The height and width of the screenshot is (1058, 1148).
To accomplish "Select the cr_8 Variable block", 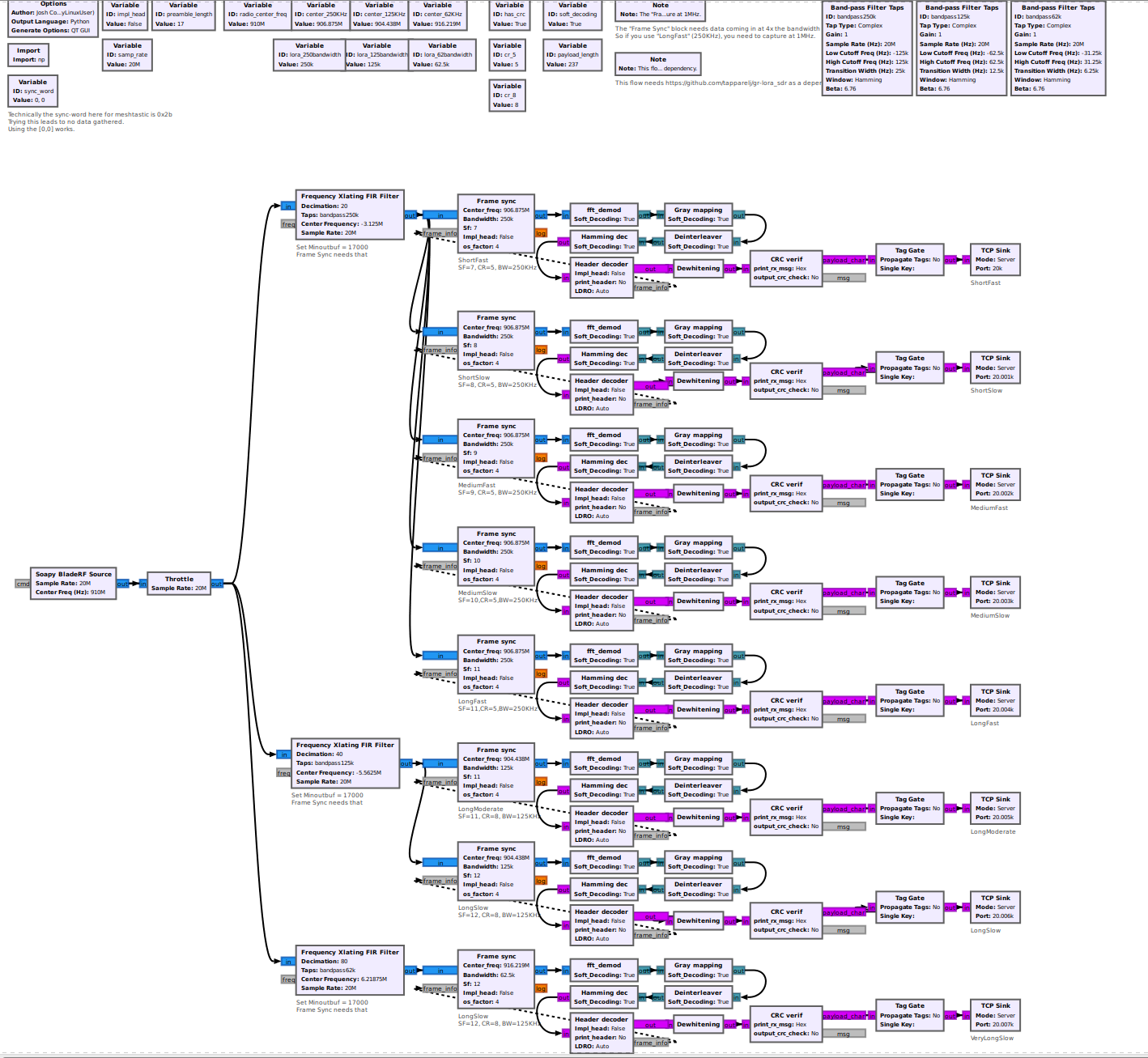I will [507, 96].
